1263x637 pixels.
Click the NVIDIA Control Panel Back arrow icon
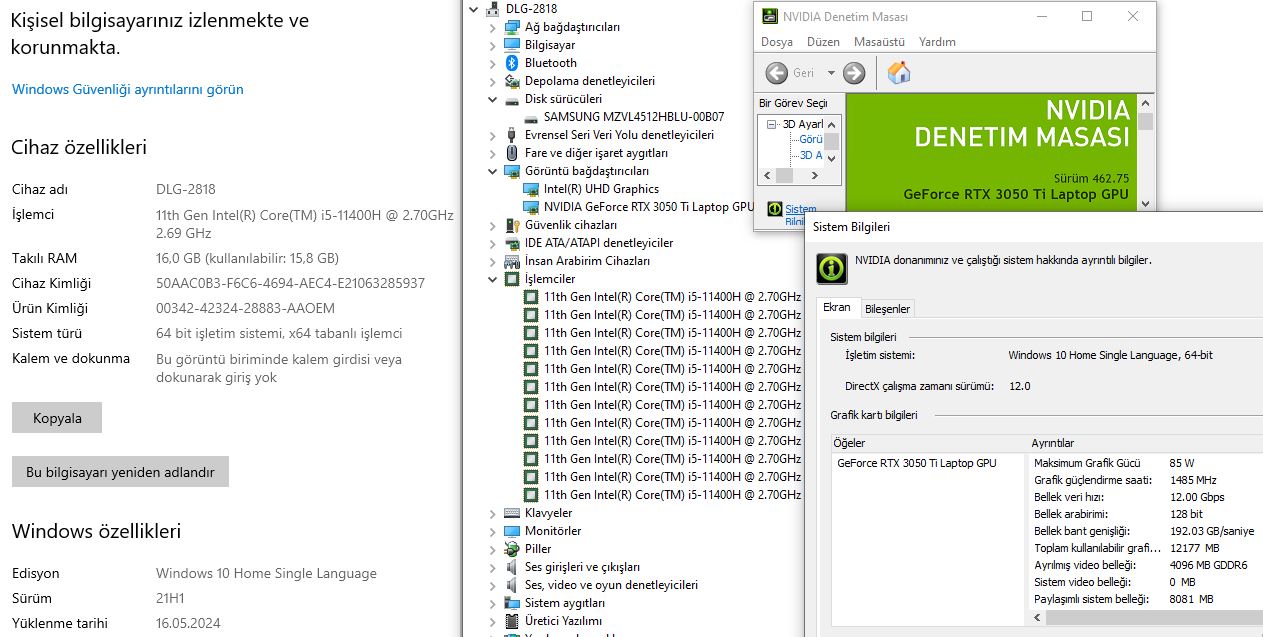coord(777,73)
